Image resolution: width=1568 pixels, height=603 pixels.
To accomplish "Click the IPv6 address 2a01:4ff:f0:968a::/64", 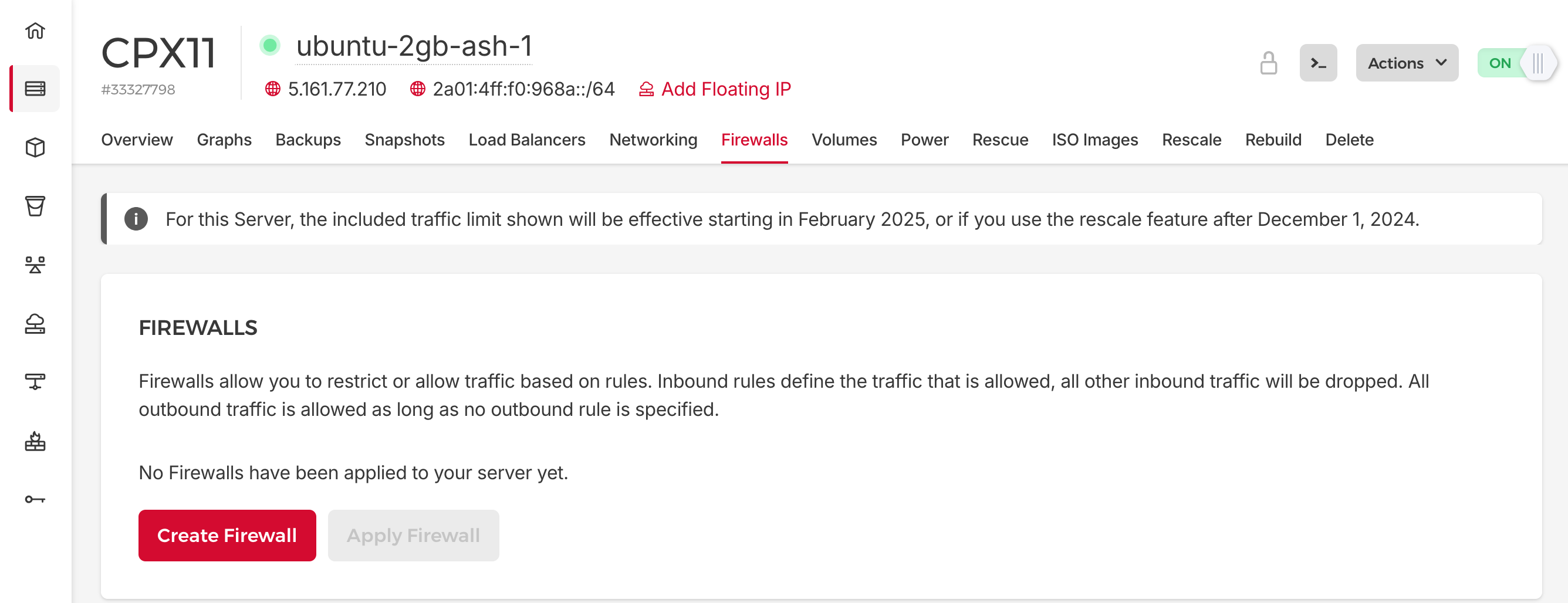I will coord(523,89).
